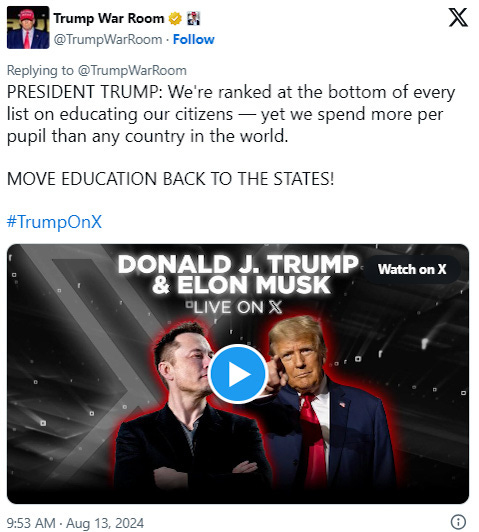Click the gold verified badge
This screenshot has height=532, width=479.
tap(175, 18)
